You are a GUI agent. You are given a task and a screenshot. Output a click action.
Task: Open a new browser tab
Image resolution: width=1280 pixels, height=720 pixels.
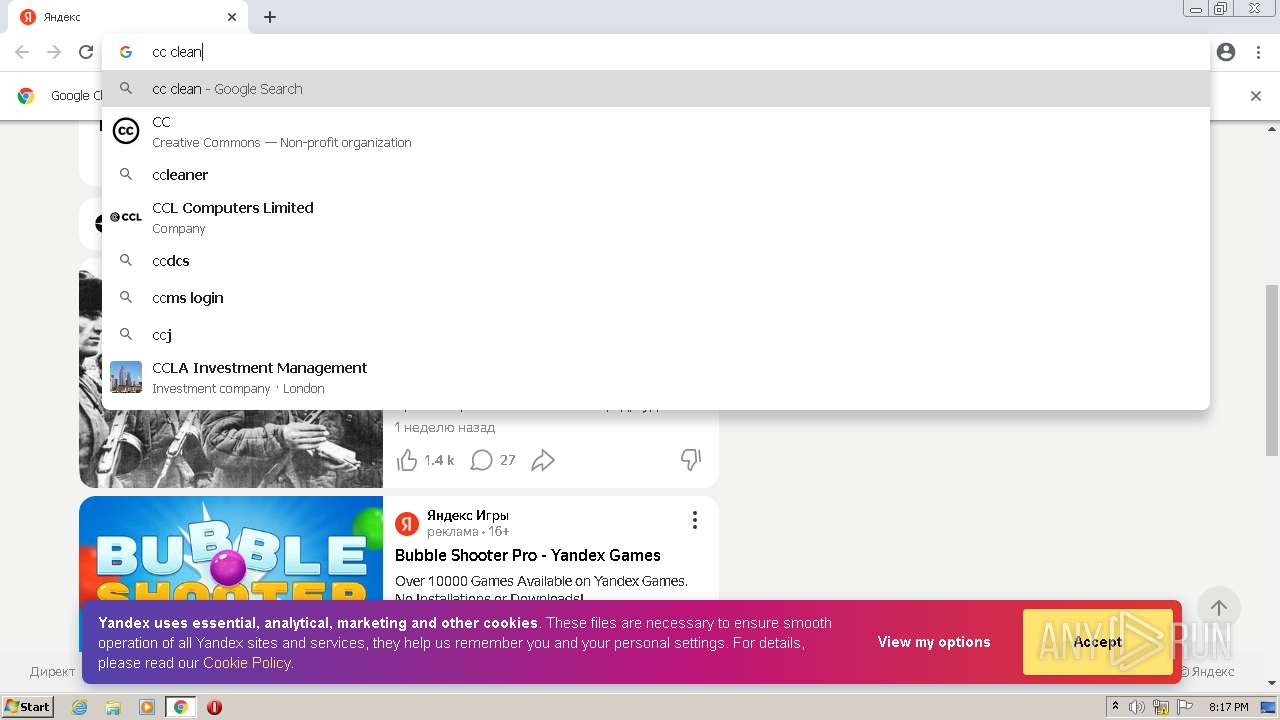tap(270, 17)
